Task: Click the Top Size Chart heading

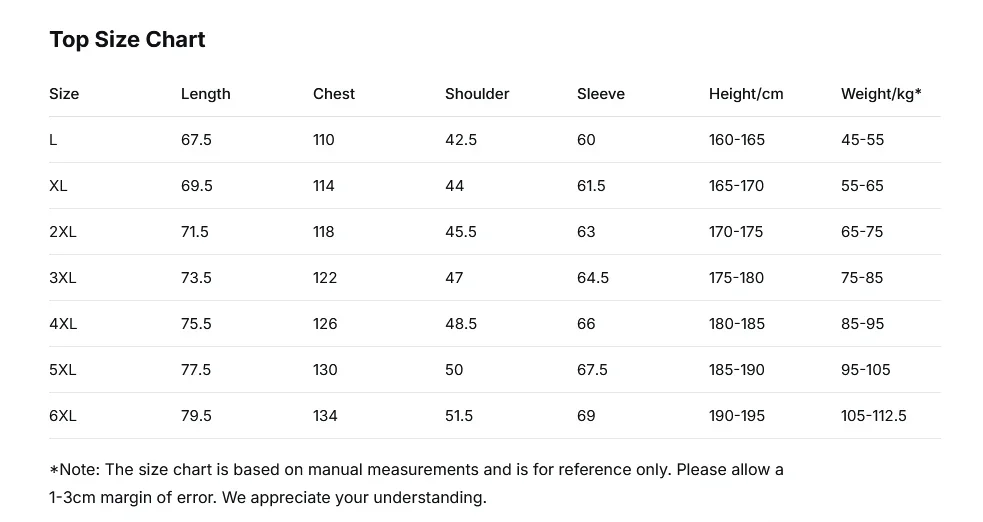Action: [127, 40]
